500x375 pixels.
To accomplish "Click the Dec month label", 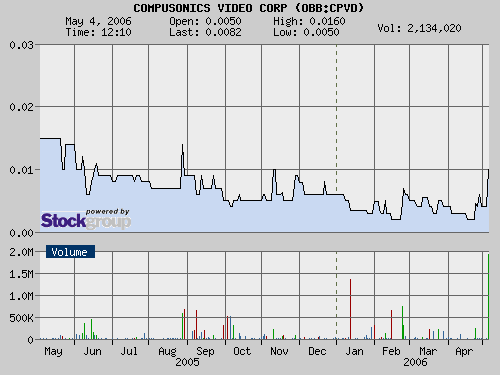I will [317, 351].
